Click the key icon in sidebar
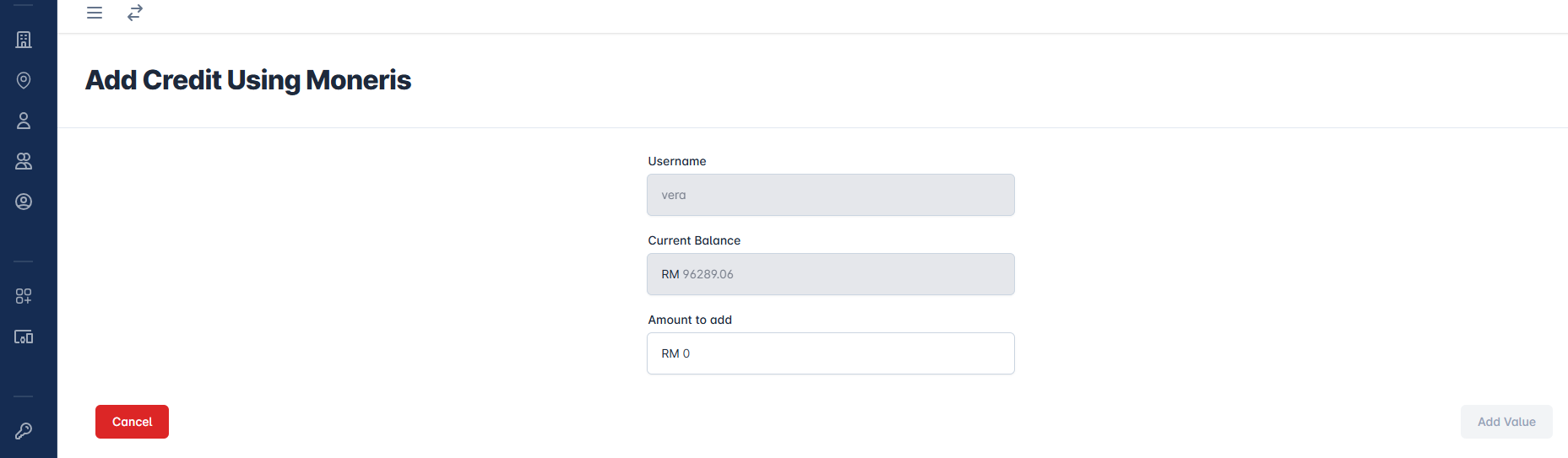This screenshot has width=1568, height=458. [x=24, y=431]
